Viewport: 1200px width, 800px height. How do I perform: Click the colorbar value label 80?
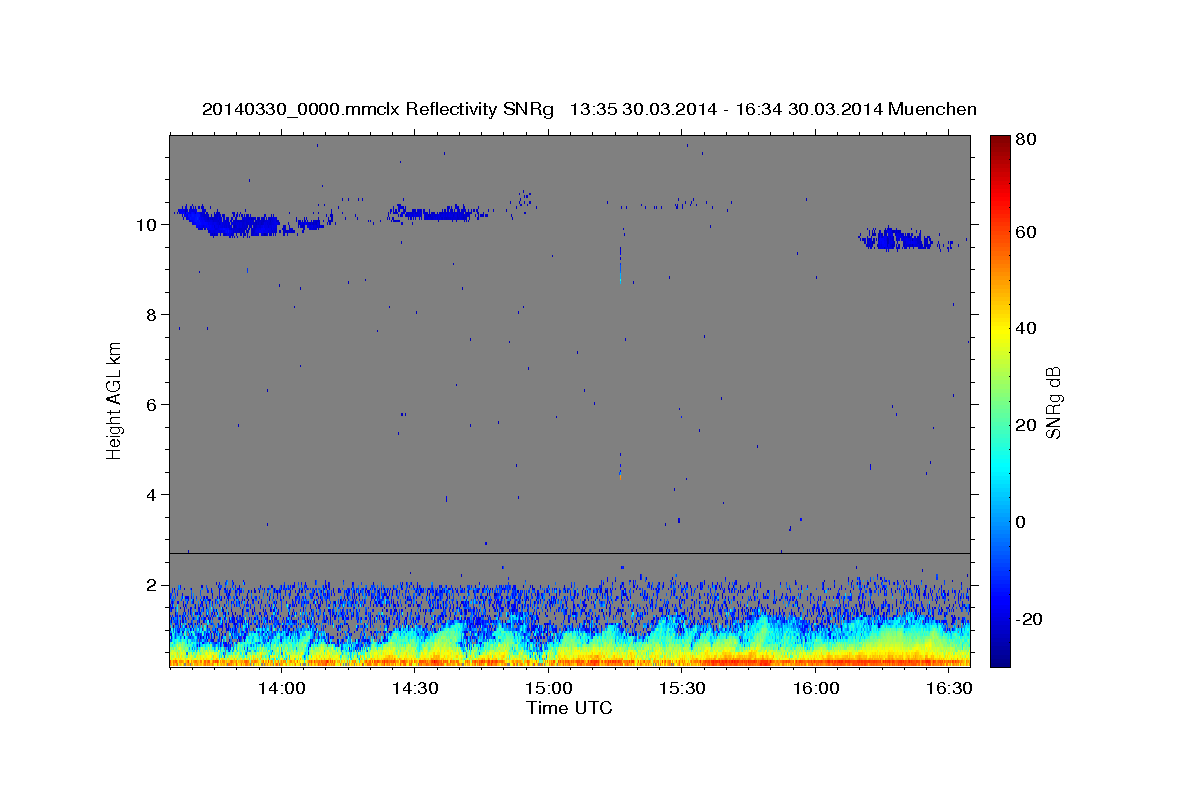pos(1027,140)
